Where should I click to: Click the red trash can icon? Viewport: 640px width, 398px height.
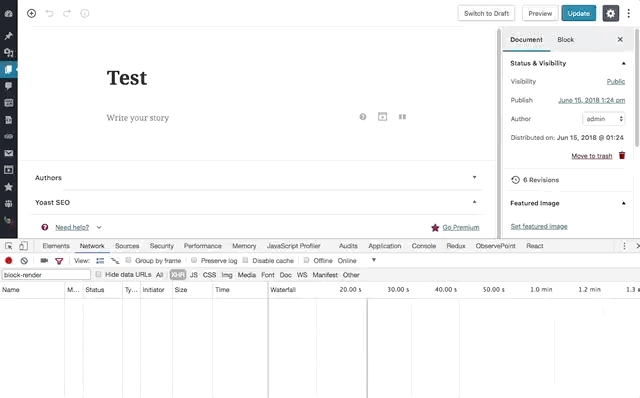[x=622, y=156]
